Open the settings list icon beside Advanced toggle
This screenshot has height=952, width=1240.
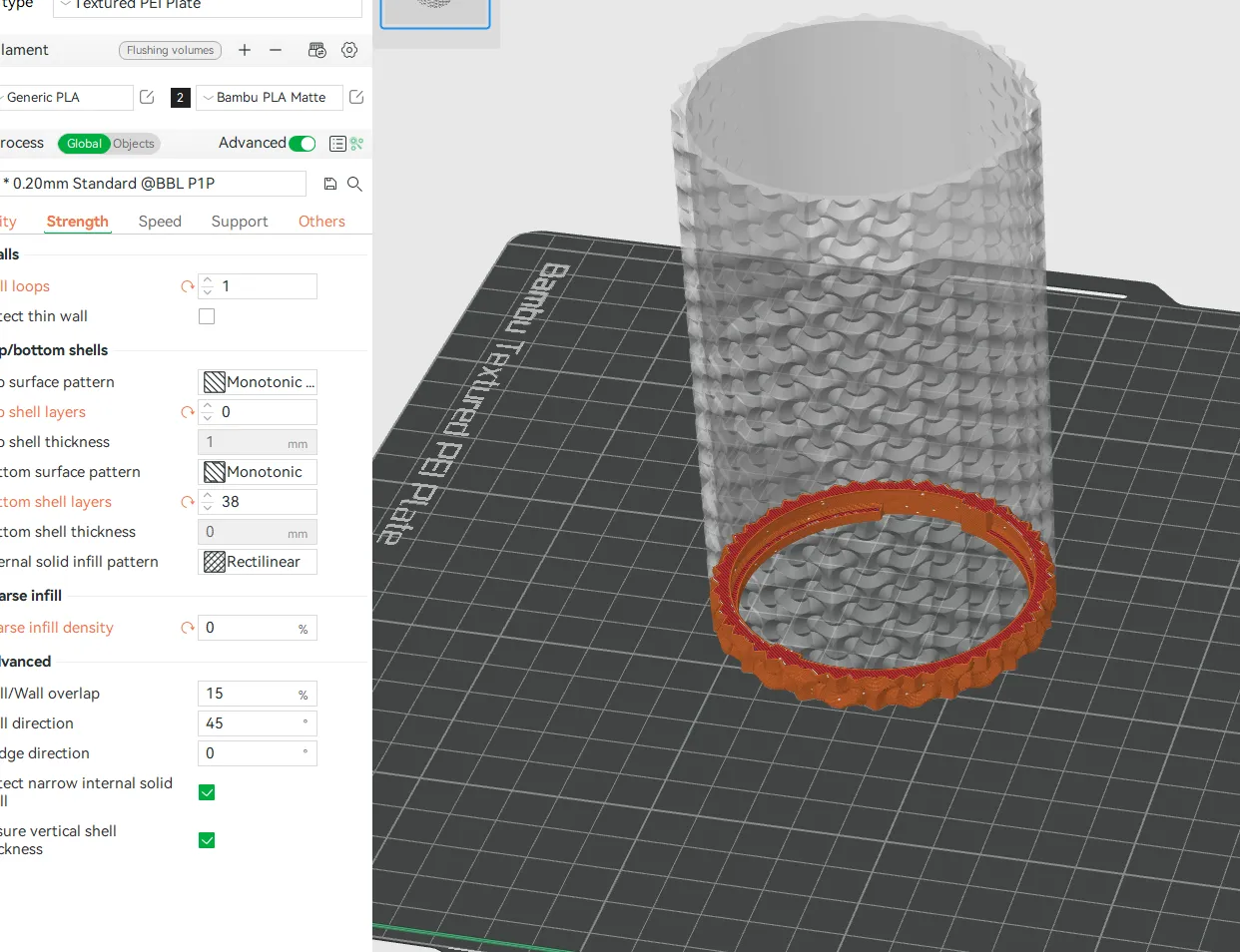337,144
